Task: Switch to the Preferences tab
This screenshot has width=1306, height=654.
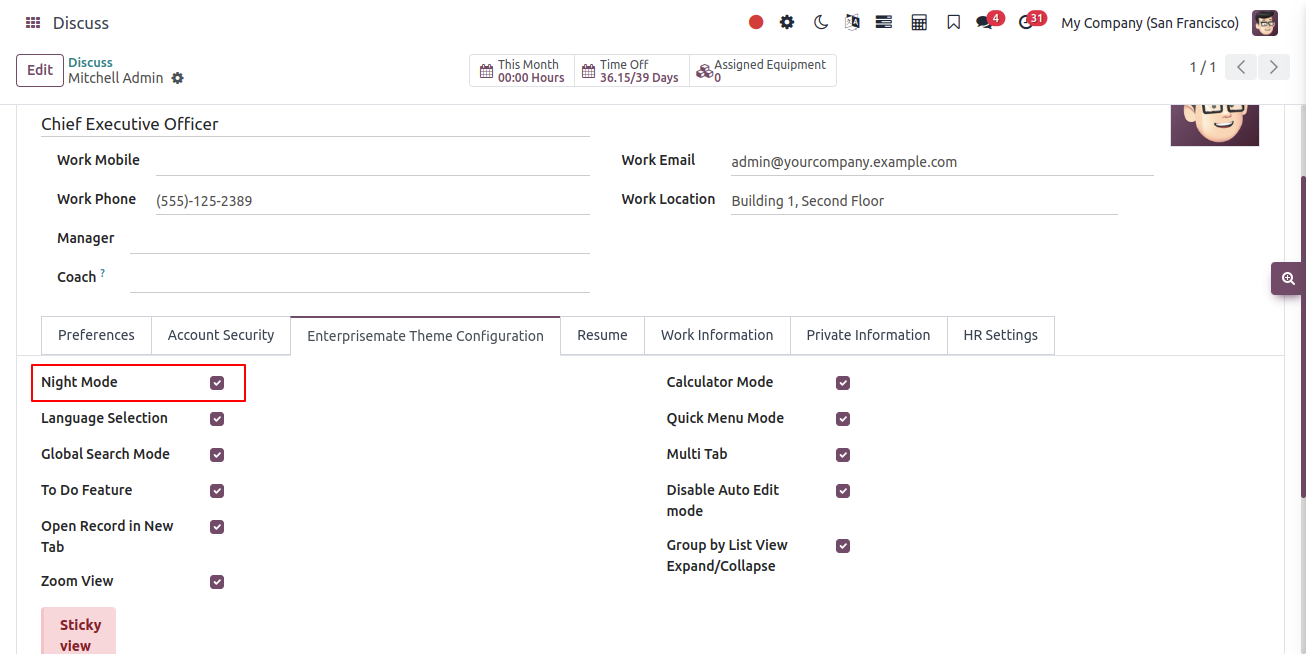Action: [x=96, y=335]
